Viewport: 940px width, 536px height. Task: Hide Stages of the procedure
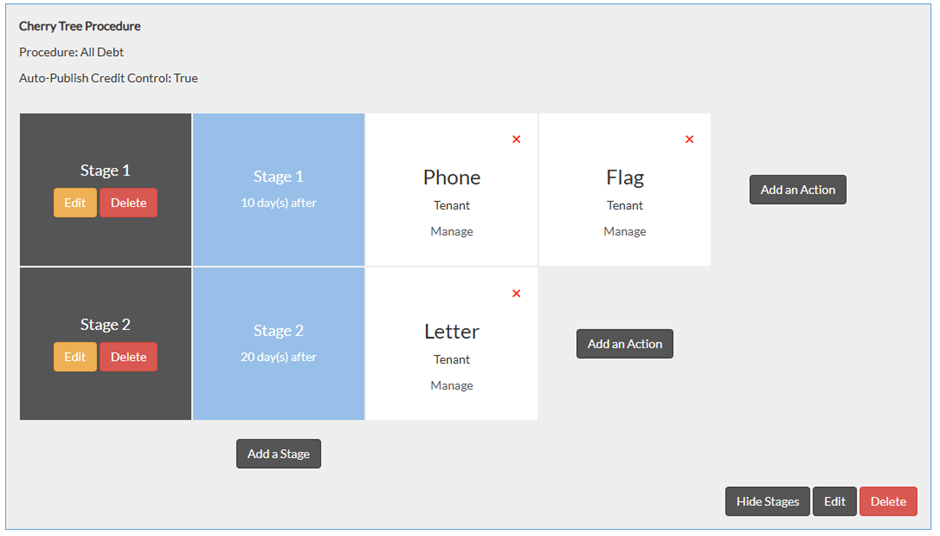tap(767, 502)
